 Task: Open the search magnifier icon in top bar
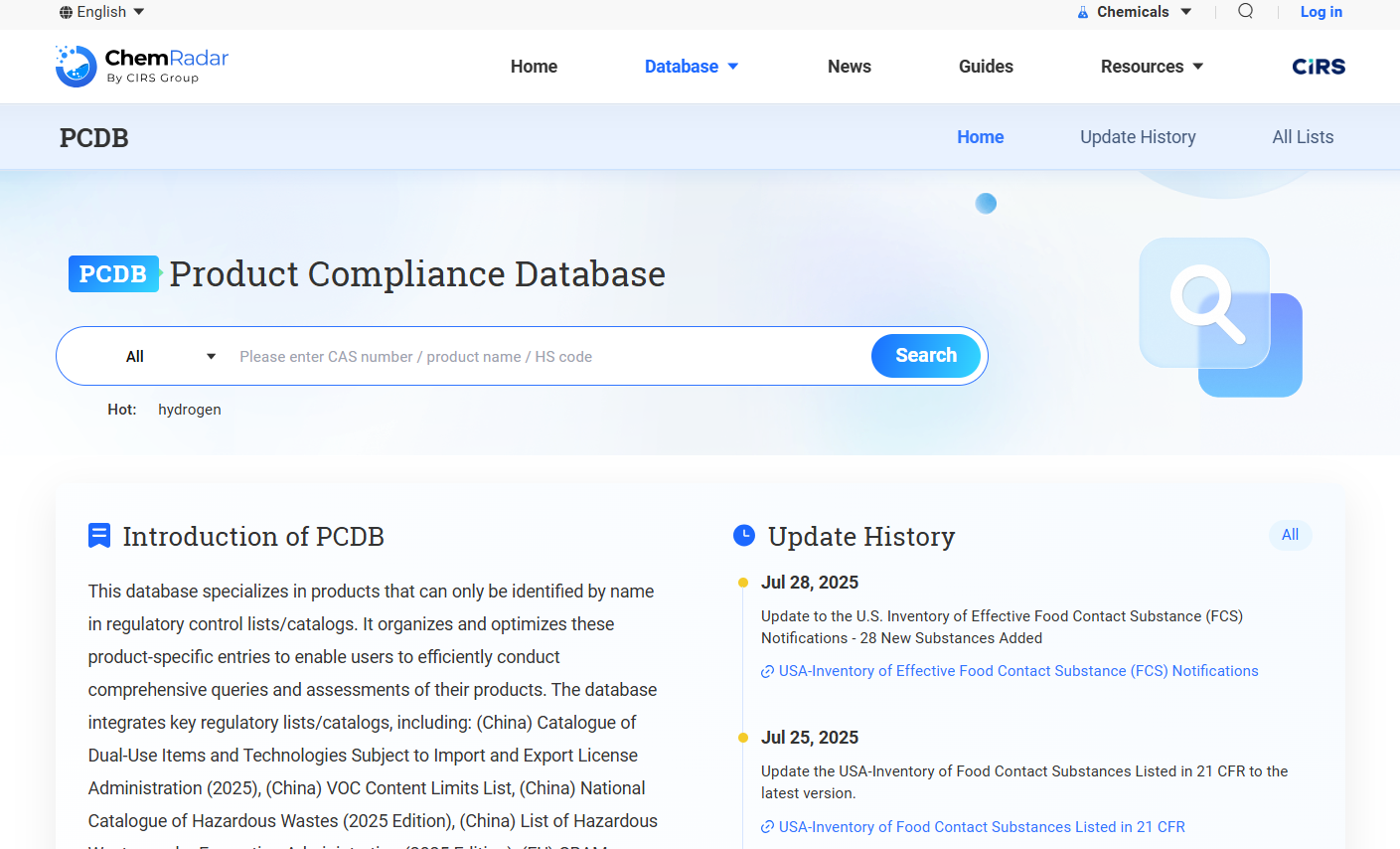coord(1245,11)
